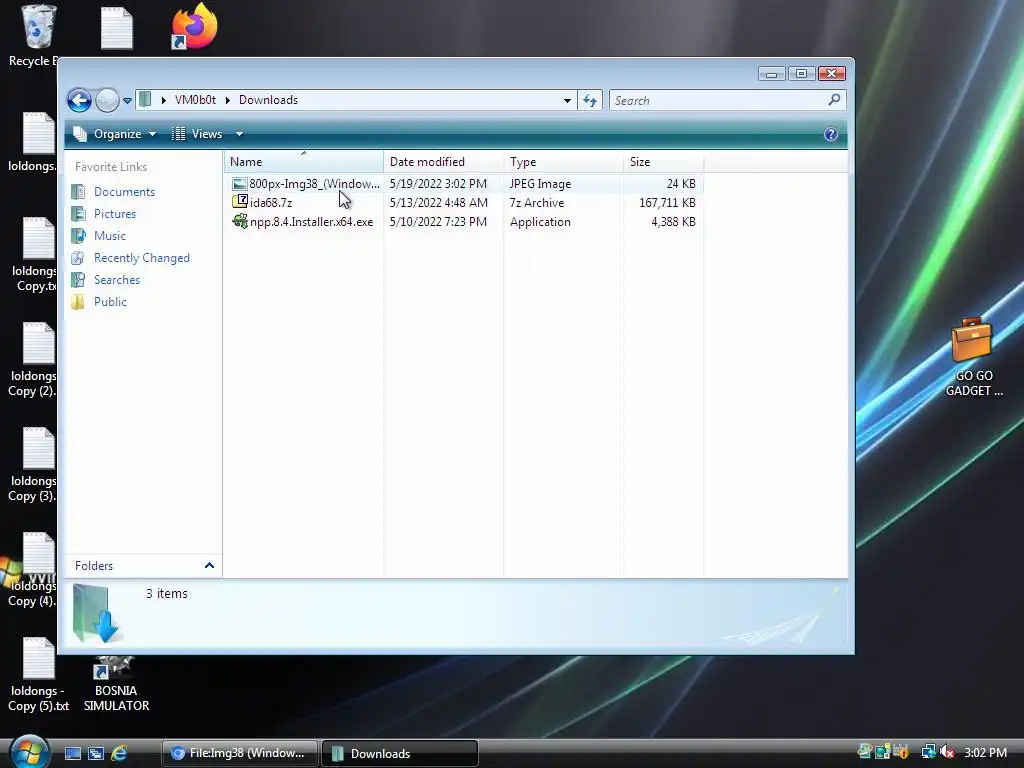Select Downloads in the address breadcrumb
This screenshot has height=768, width=1024.
click(x=268, y=100)
